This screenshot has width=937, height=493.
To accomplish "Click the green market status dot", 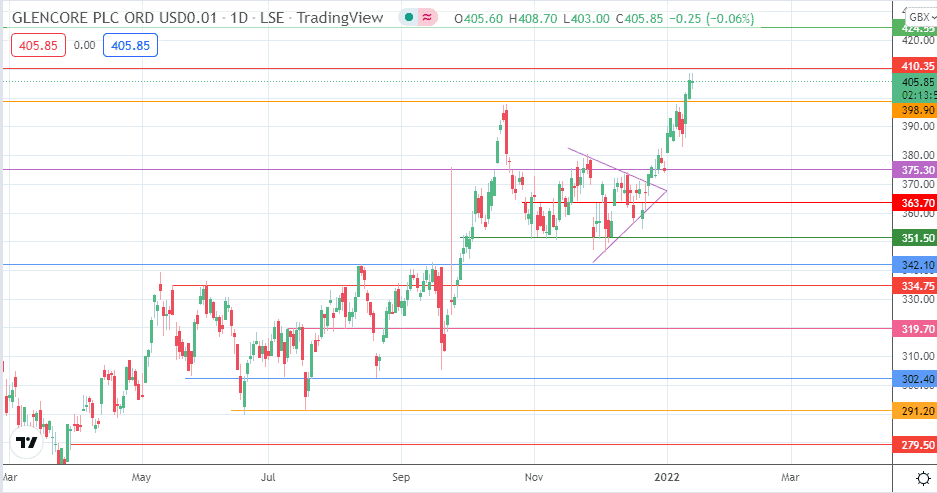I will click(409, 18).
